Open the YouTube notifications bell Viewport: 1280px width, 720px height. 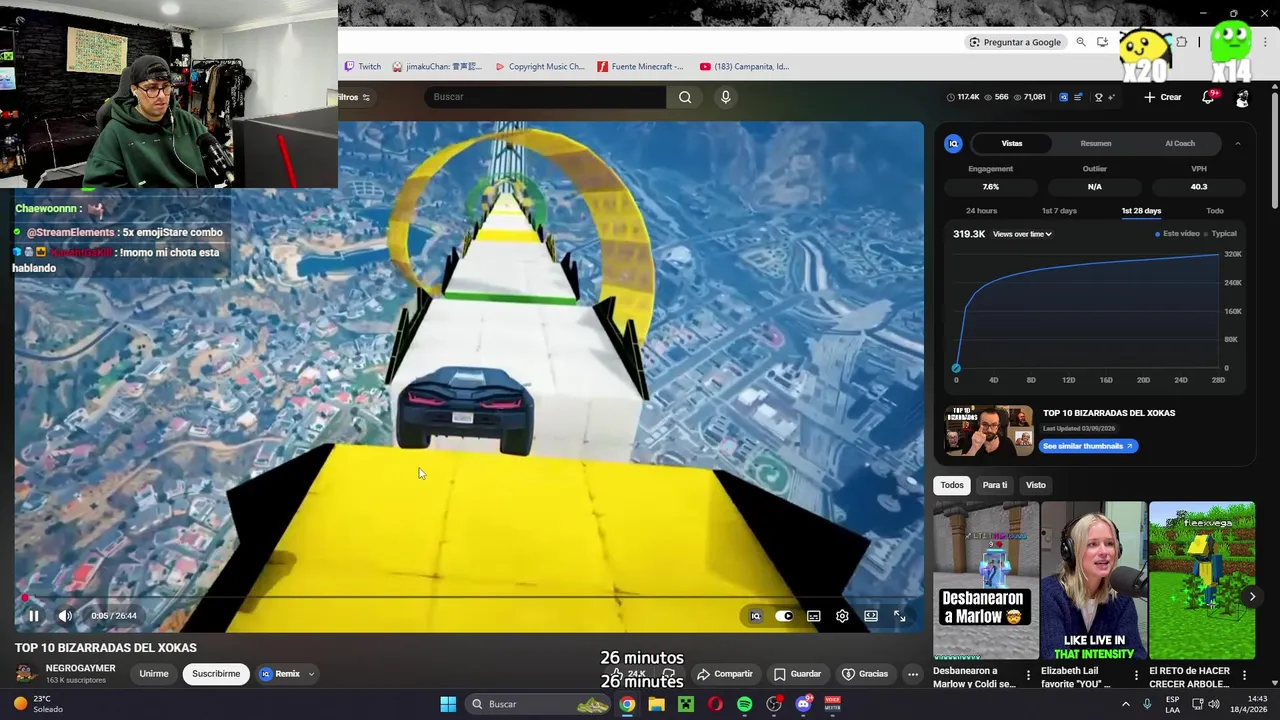click(x=1208, y=97)
